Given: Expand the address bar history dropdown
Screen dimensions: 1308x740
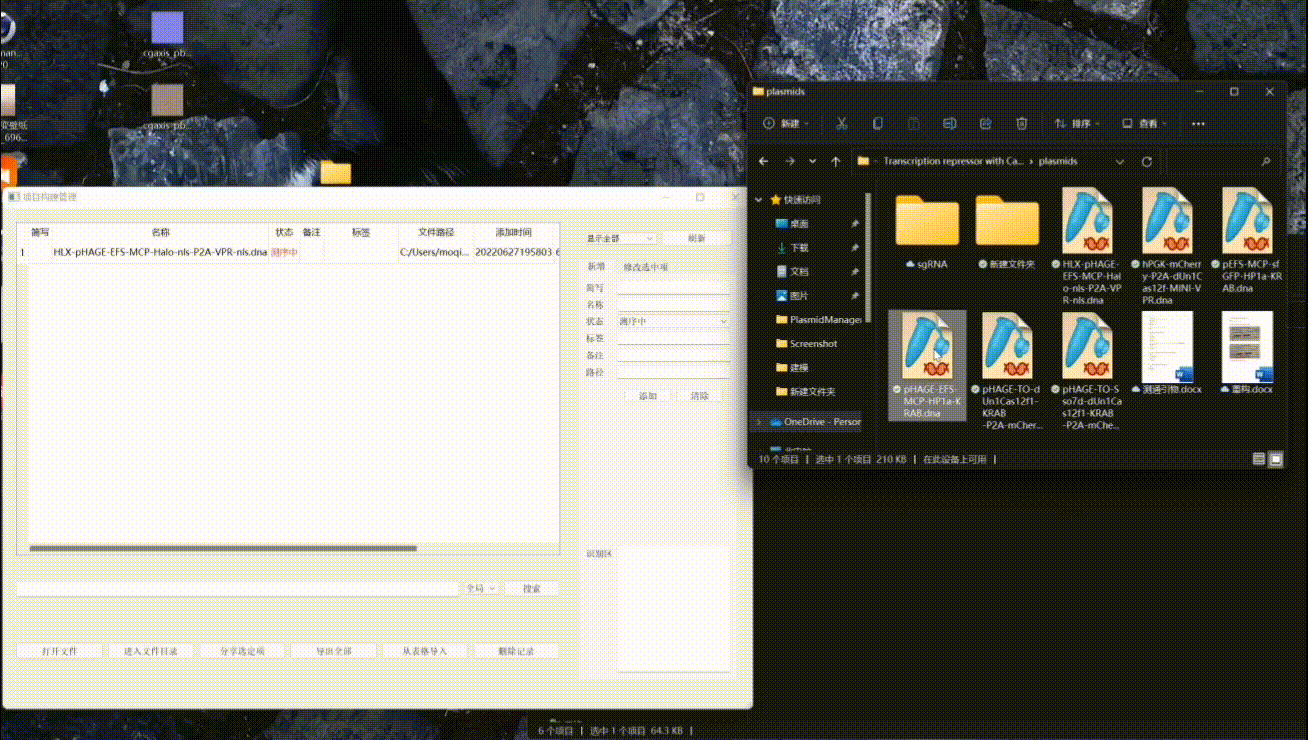Looking at the screenshot, I should (1119, 161).
